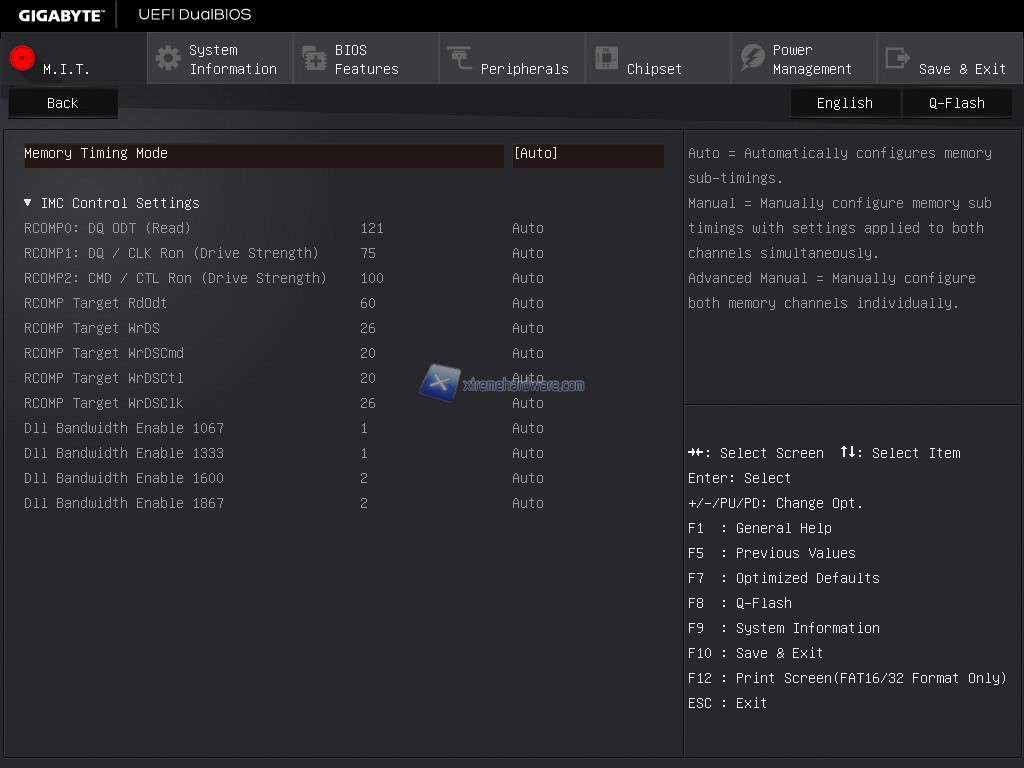Click the System Information gear icon
Viewport: 1024px width, 768px height.
tap(168, 58)
